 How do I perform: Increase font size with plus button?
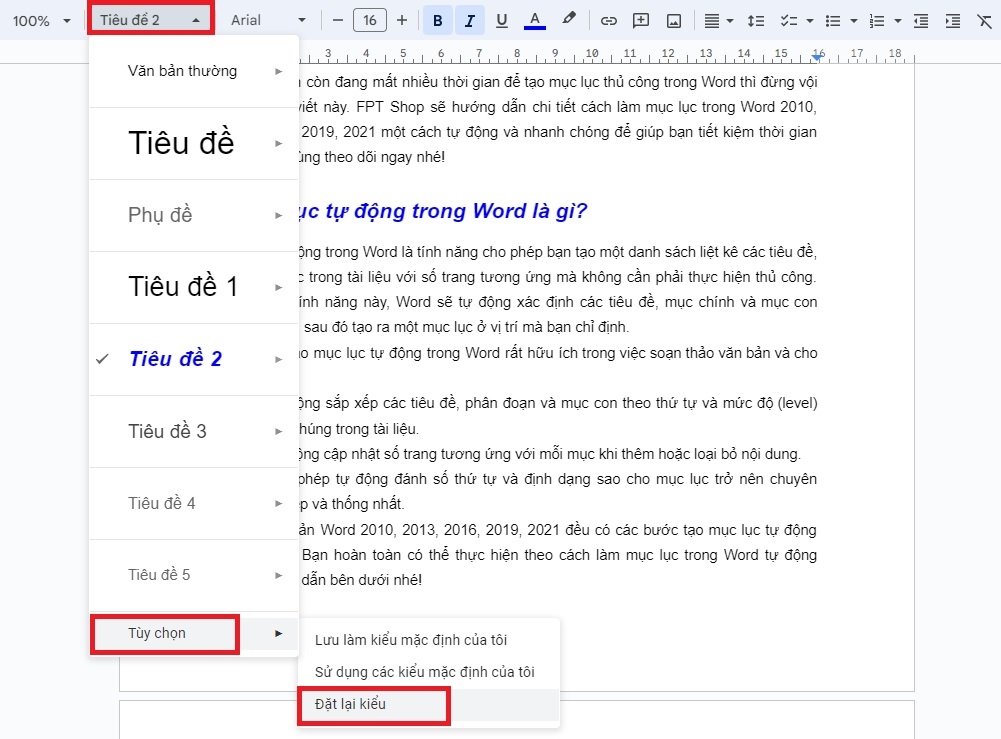[x=402, y=20]
